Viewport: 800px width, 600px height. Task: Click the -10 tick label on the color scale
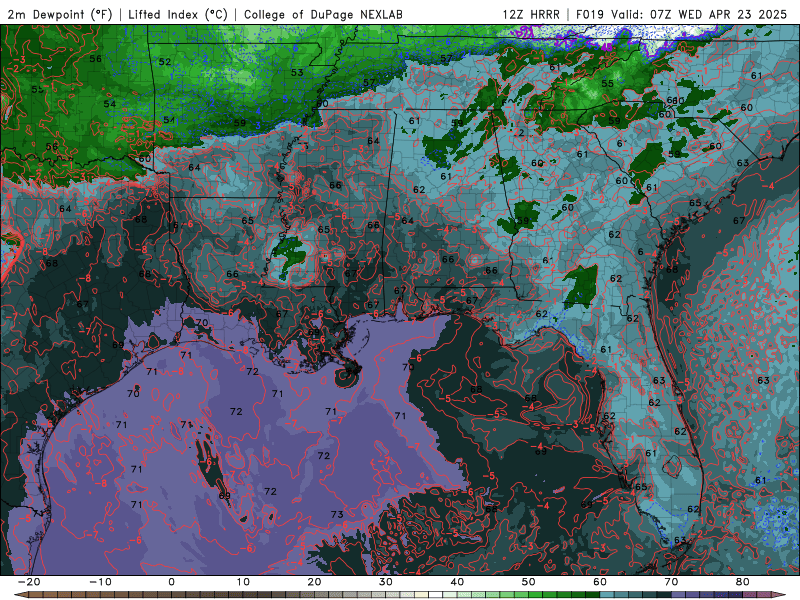tap(101, 582)
